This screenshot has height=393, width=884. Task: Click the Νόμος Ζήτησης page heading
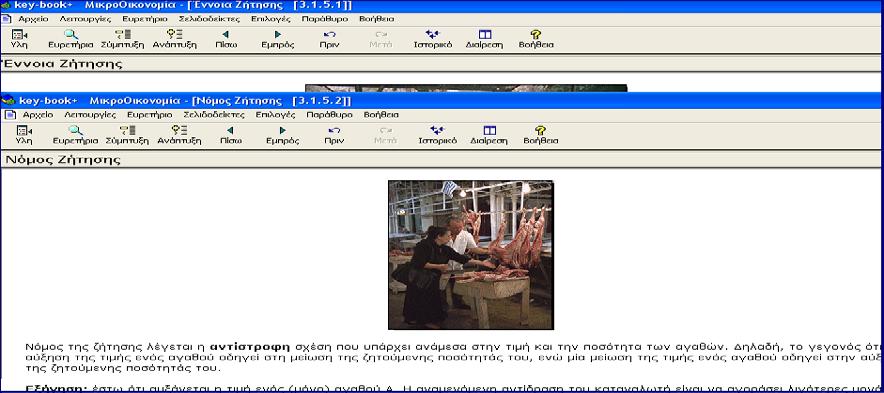(x=63, y=160)
